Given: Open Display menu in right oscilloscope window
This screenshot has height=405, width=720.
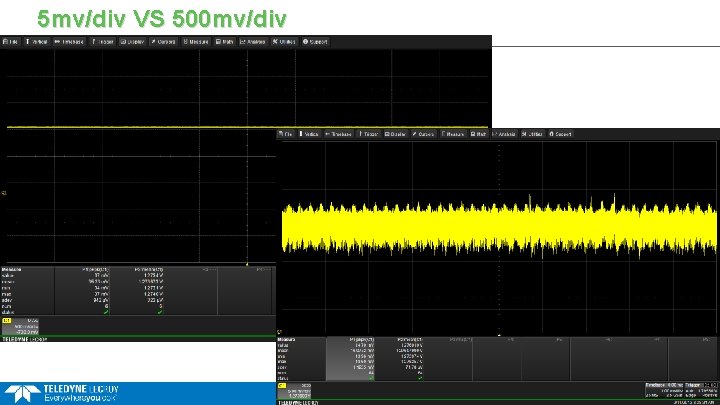Looking at the screenshot, I should pos(395,134).
